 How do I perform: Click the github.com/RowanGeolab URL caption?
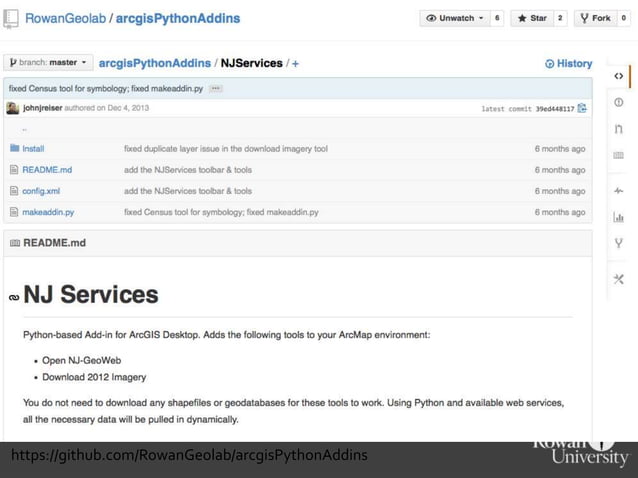pos(189,455)
